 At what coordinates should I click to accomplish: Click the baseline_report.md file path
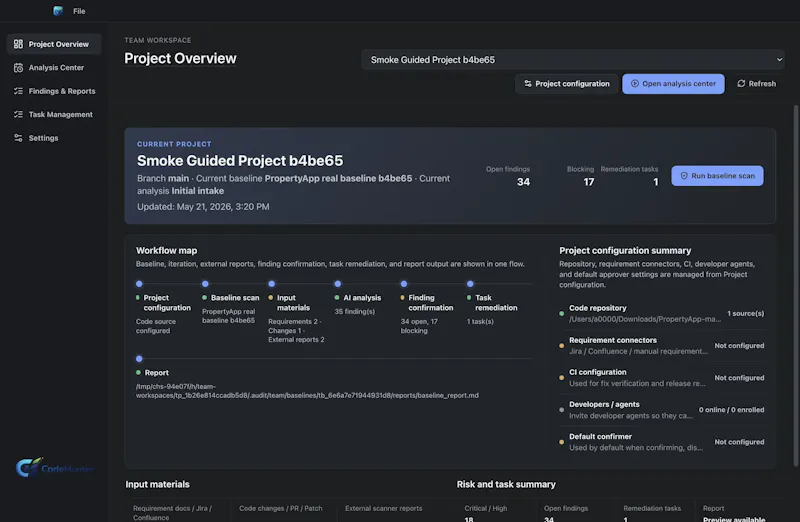pyautogui.click(x=307, y=391)
